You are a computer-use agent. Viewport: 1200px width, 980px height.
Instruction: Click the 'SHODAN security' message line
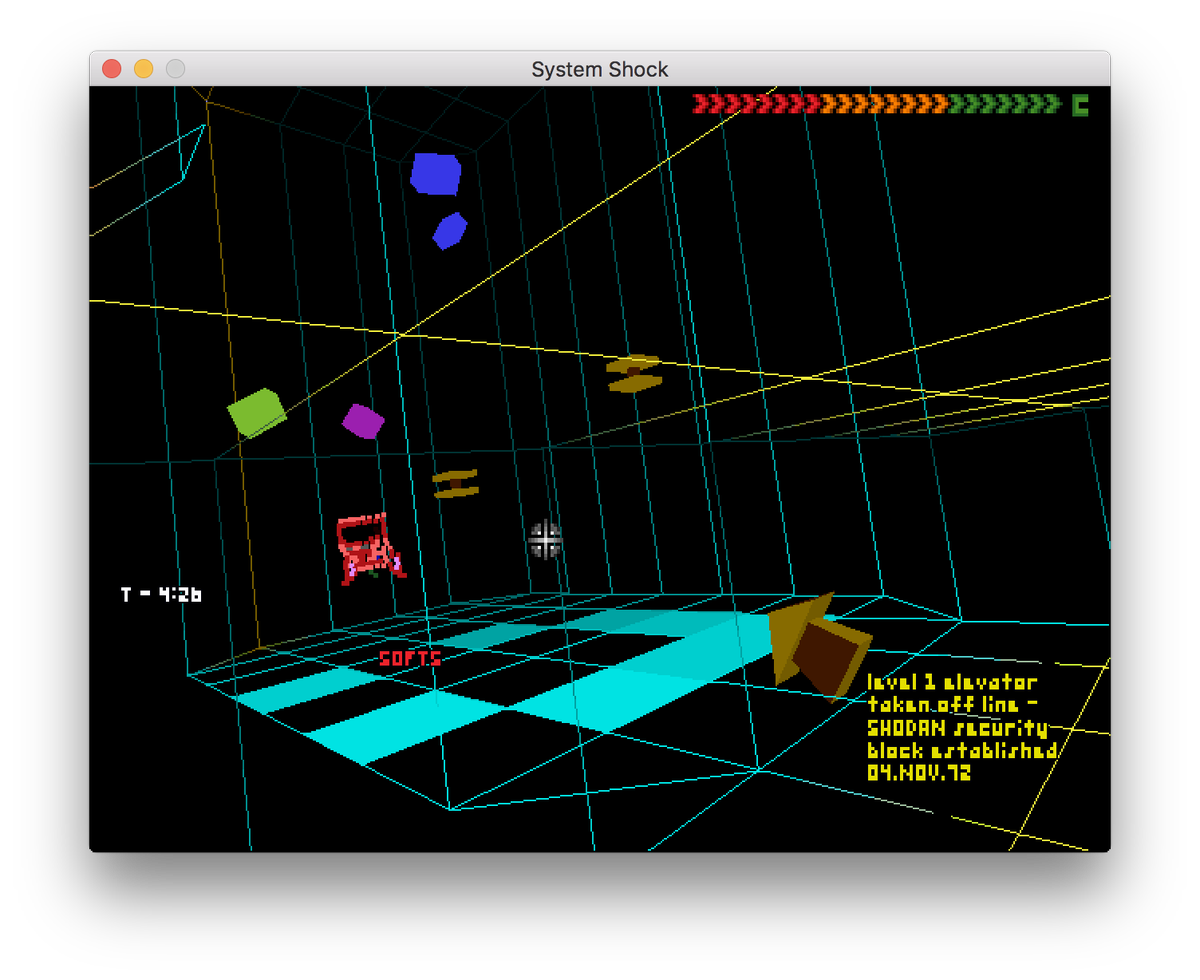click(x=957, y=728)
